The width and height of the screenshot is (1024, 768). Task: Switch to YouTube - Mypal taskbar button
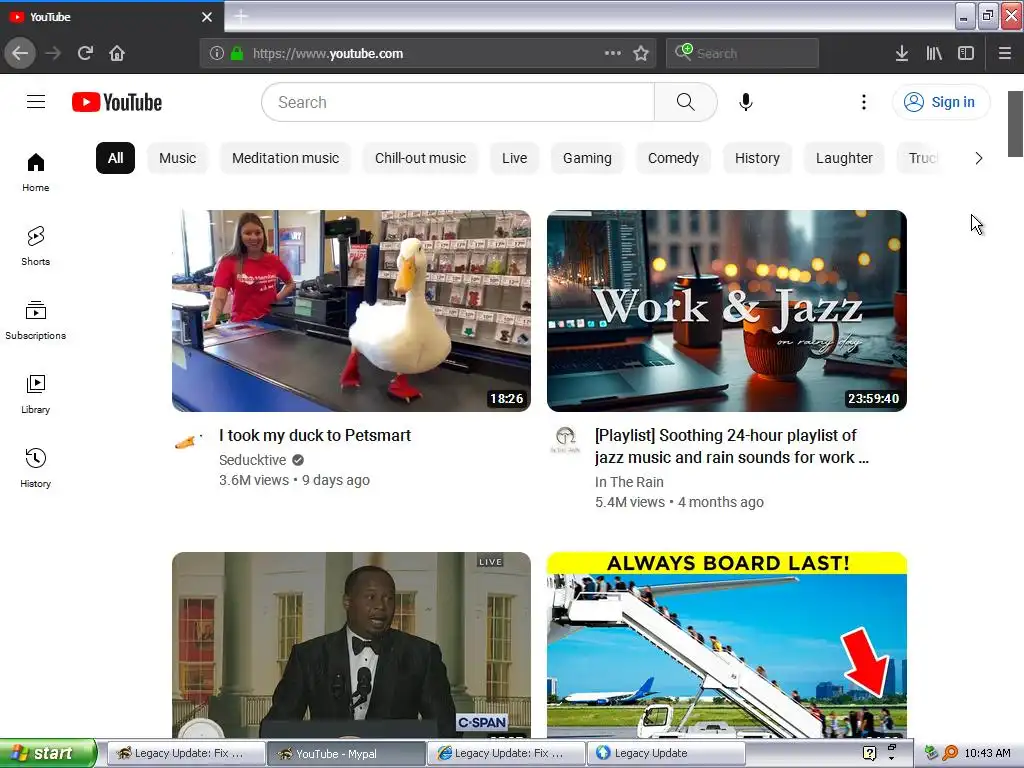(x=346, y=753)
